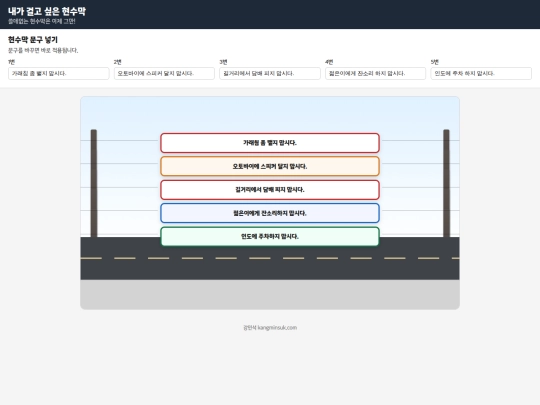Click the banner 1 text input field
The image size is (540, 405).
tap(59, 73)
